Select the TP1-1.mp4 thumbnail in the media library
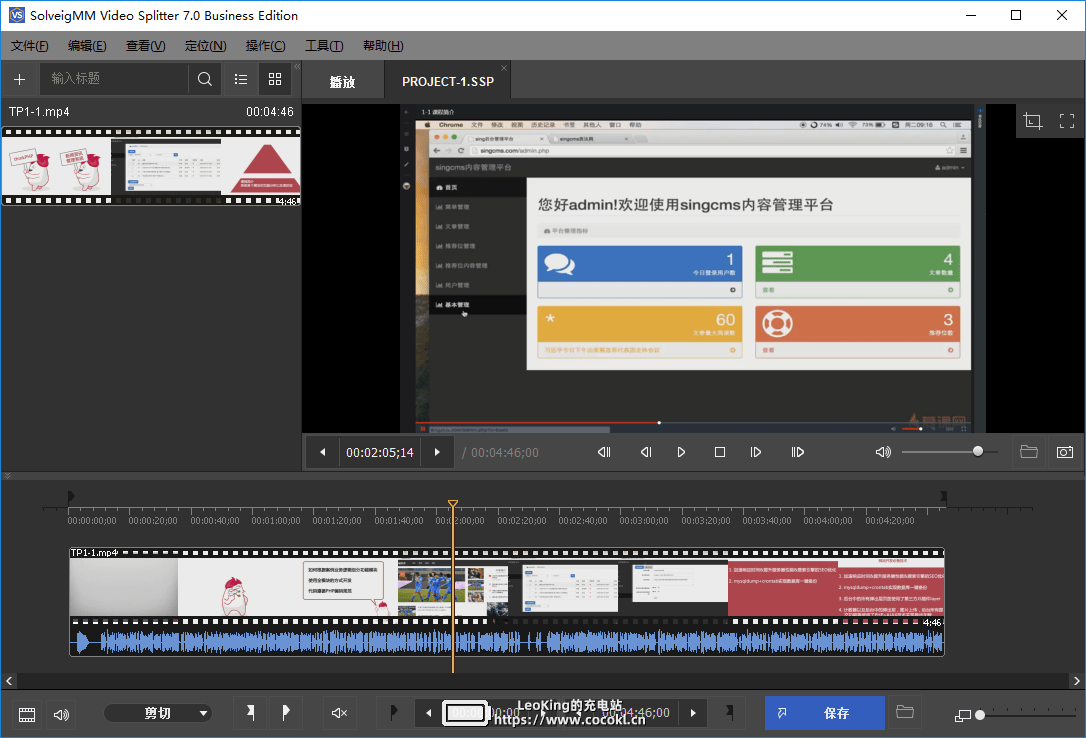Viewport: 1086px width, 738px height. 151,166
